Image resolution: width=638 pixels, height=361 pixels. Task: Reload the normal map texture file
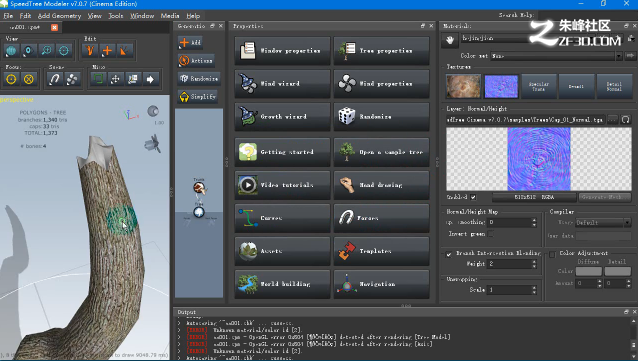click(x=625, y=120)
